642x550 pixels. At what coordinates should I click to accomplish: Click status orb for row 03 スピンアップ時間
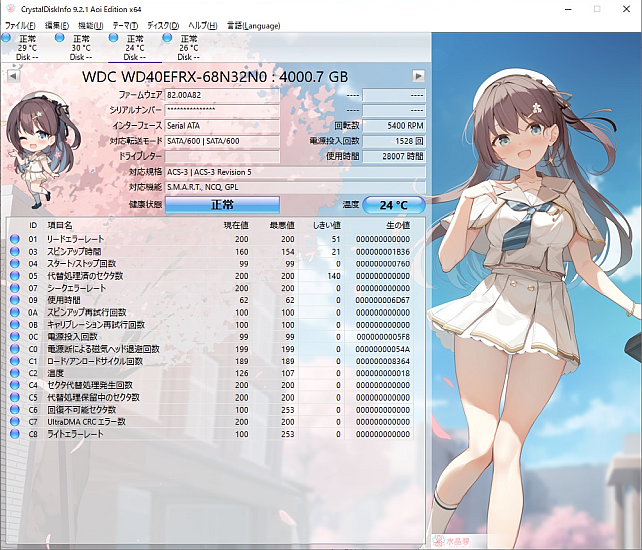pyautogui.click(x=15, y=251)
